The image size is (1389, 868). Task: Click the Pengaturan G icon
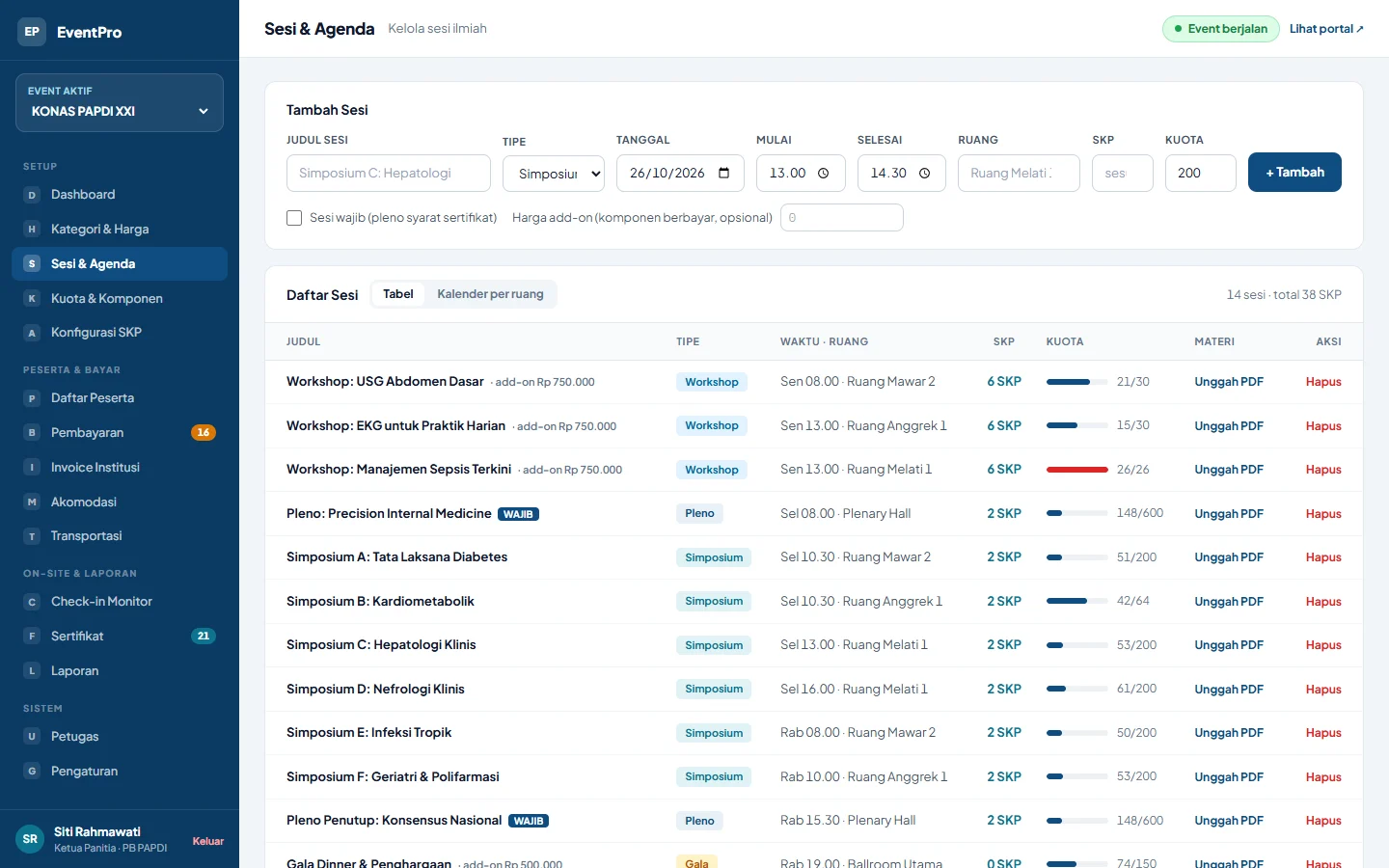[32, 772]
